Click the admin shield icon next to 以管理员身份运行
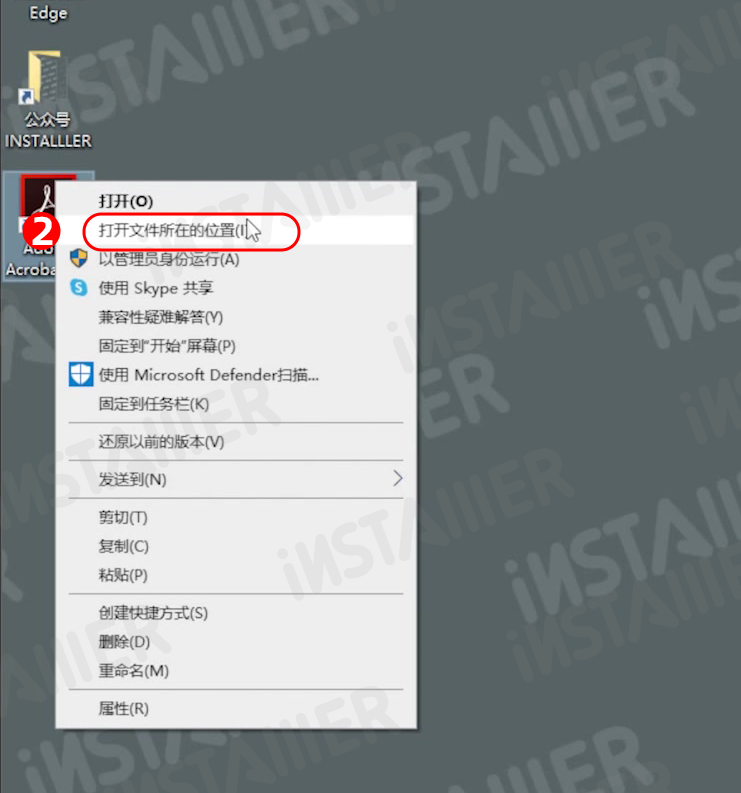This screenshot has width=741, height=793. 78,259
